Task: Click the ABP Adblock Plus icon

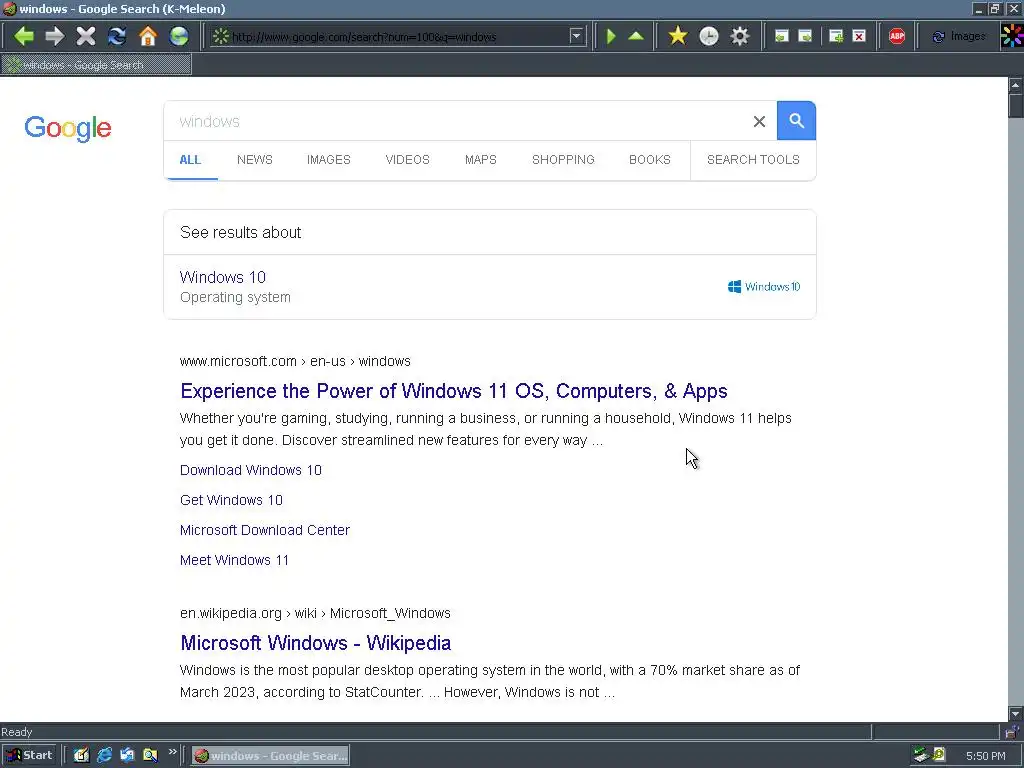Action: 897,36
